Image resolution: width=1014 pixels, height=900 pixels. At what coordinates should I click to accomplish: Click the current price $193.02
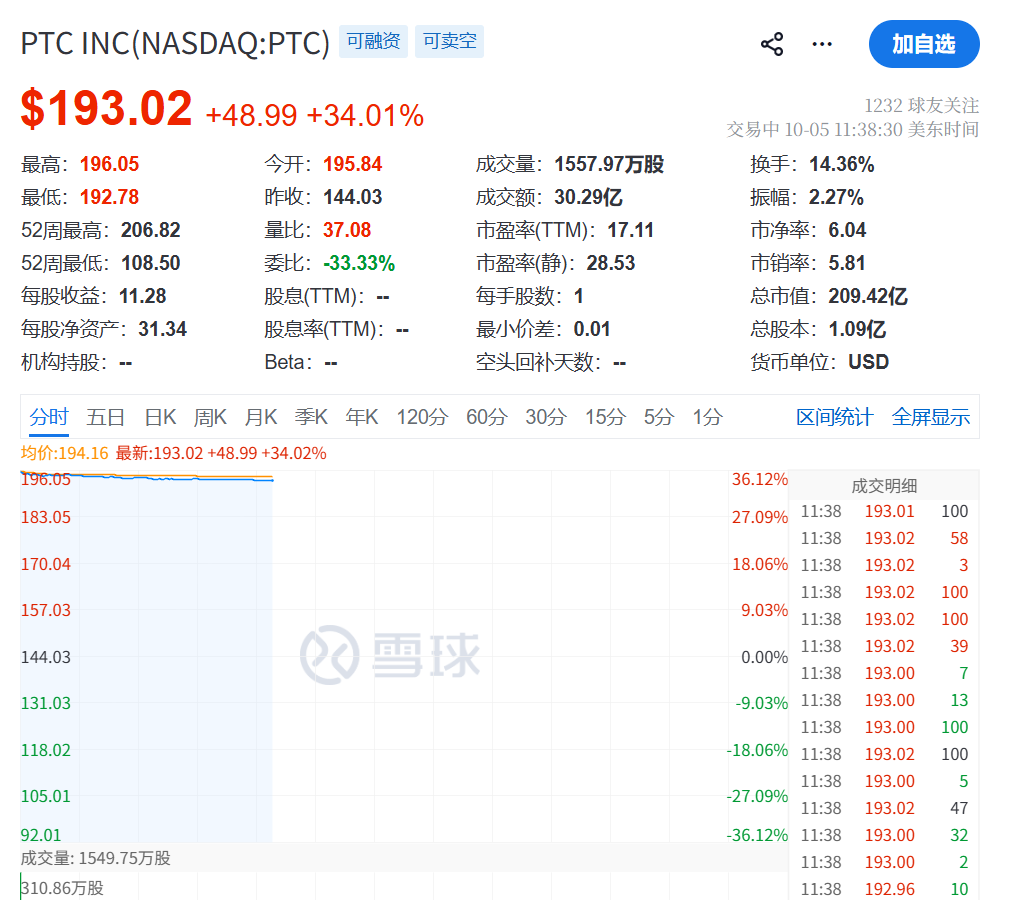(107, 108)
